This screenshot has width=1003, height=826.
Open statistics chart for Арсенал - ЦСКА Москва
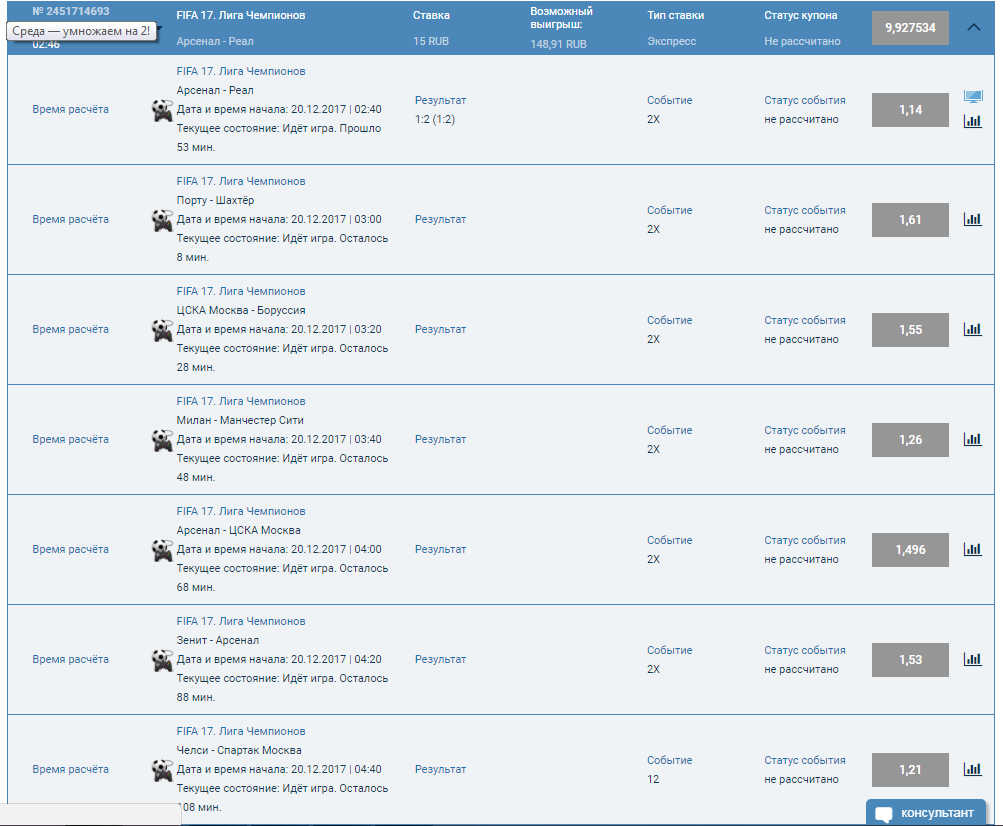tap(972, 549)
